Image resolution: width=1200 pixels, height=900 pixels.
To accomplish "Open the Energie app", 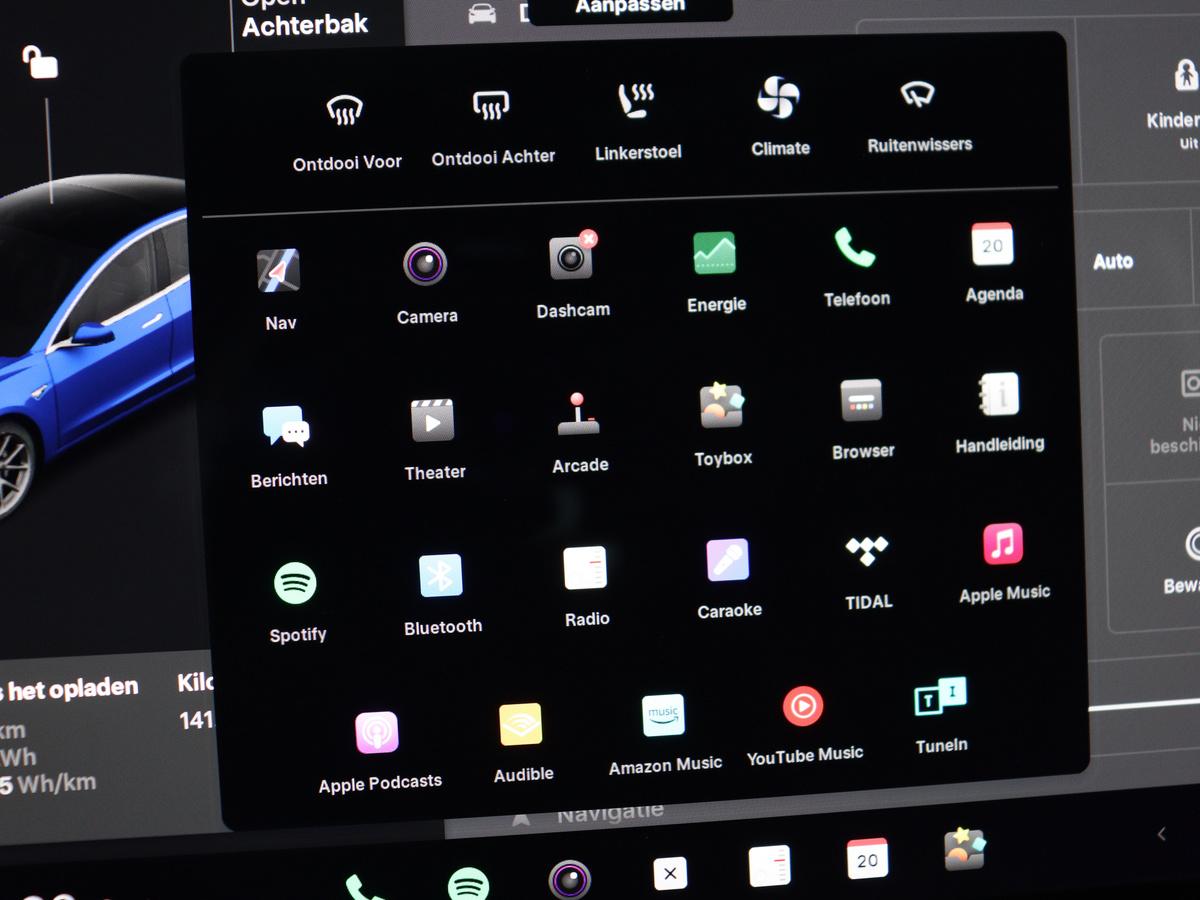I will [715, 254].
